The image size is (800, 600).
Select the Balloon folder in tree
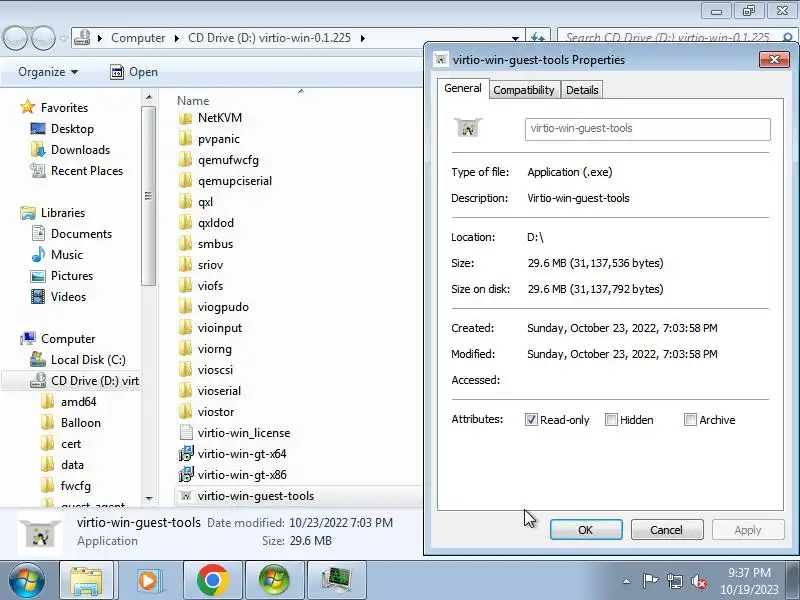(x=81, y=423)
